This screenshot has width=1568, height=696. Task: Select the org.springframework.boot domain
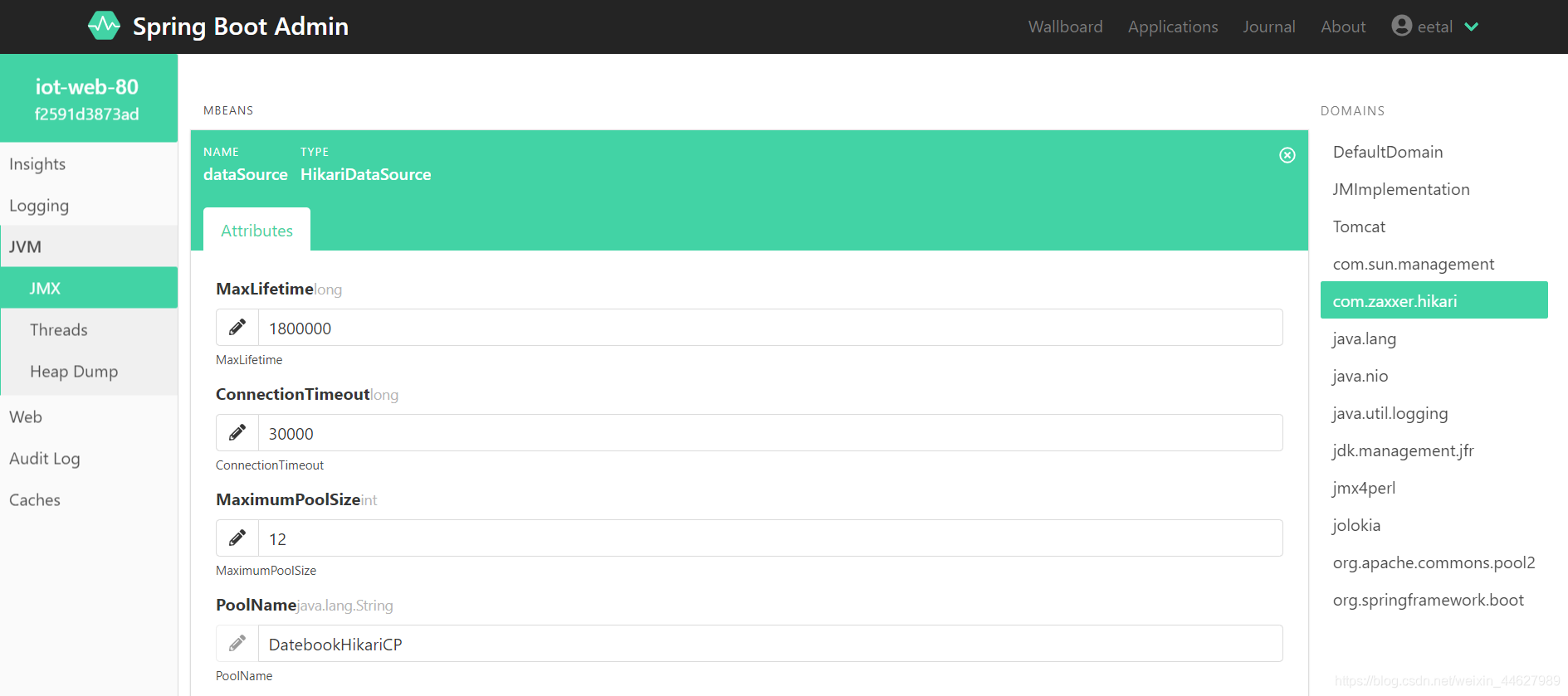click(x=1434, y=600)
